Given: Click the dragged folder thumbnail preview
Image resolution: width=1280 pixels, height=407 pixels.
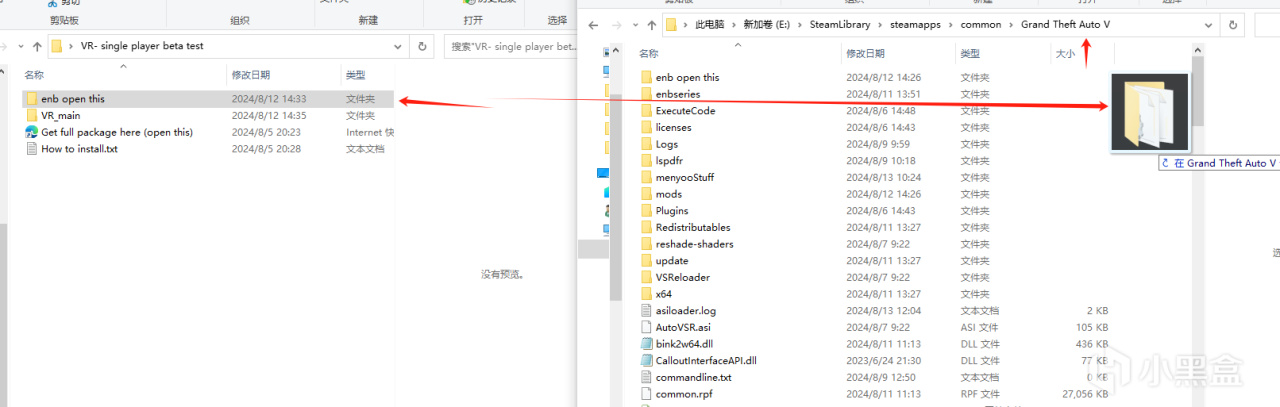Looking at the screenshot, I should click(x=1149, y=113).
